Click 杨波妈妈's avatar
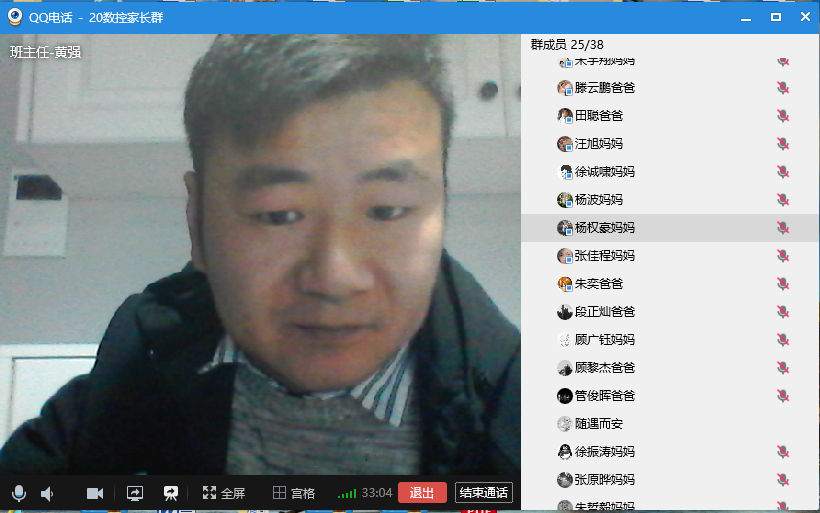 (x=565, y=200)
